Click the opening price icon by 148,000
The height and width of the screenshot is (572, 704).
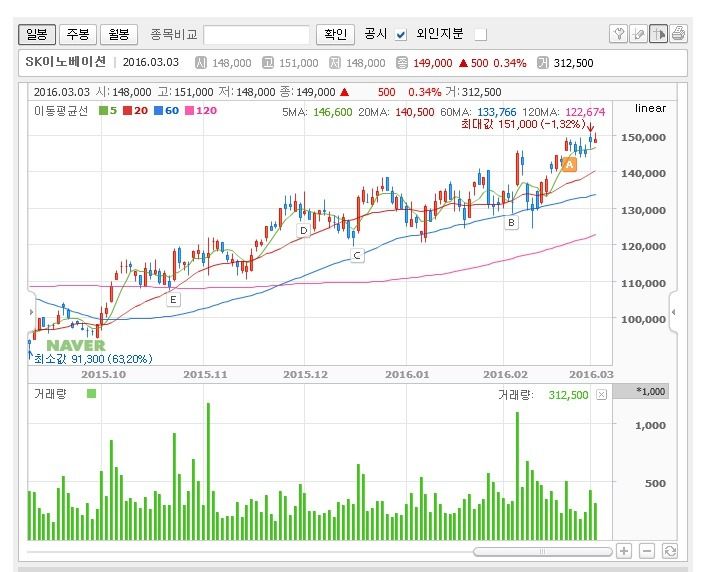201,63
